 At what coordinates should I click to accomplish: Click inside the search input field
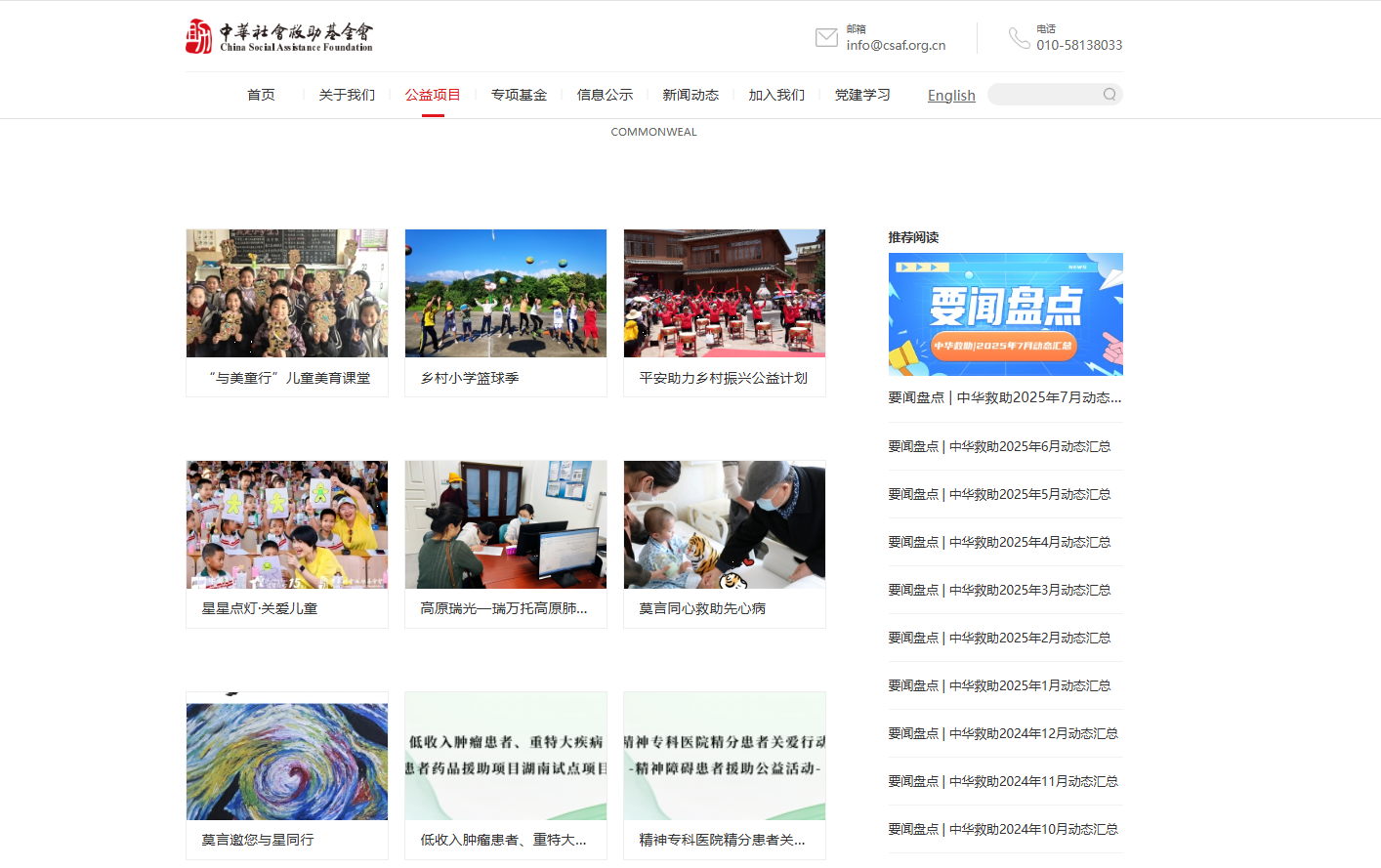pyautogui.click(x=1043, y=95)
